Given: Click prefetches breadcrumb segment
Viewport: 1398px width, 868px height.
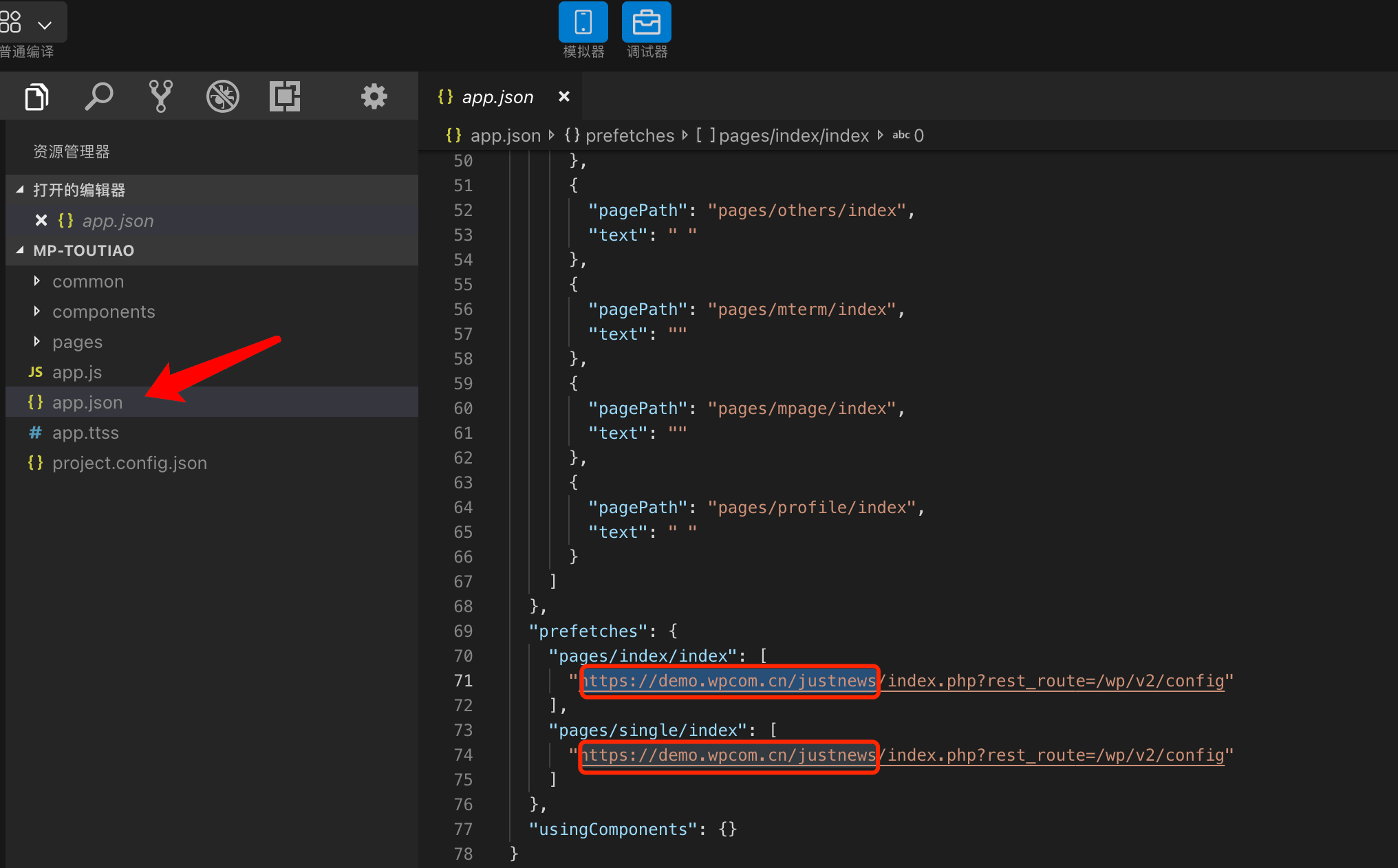Looking at the screenshot, I should [619, 135].
